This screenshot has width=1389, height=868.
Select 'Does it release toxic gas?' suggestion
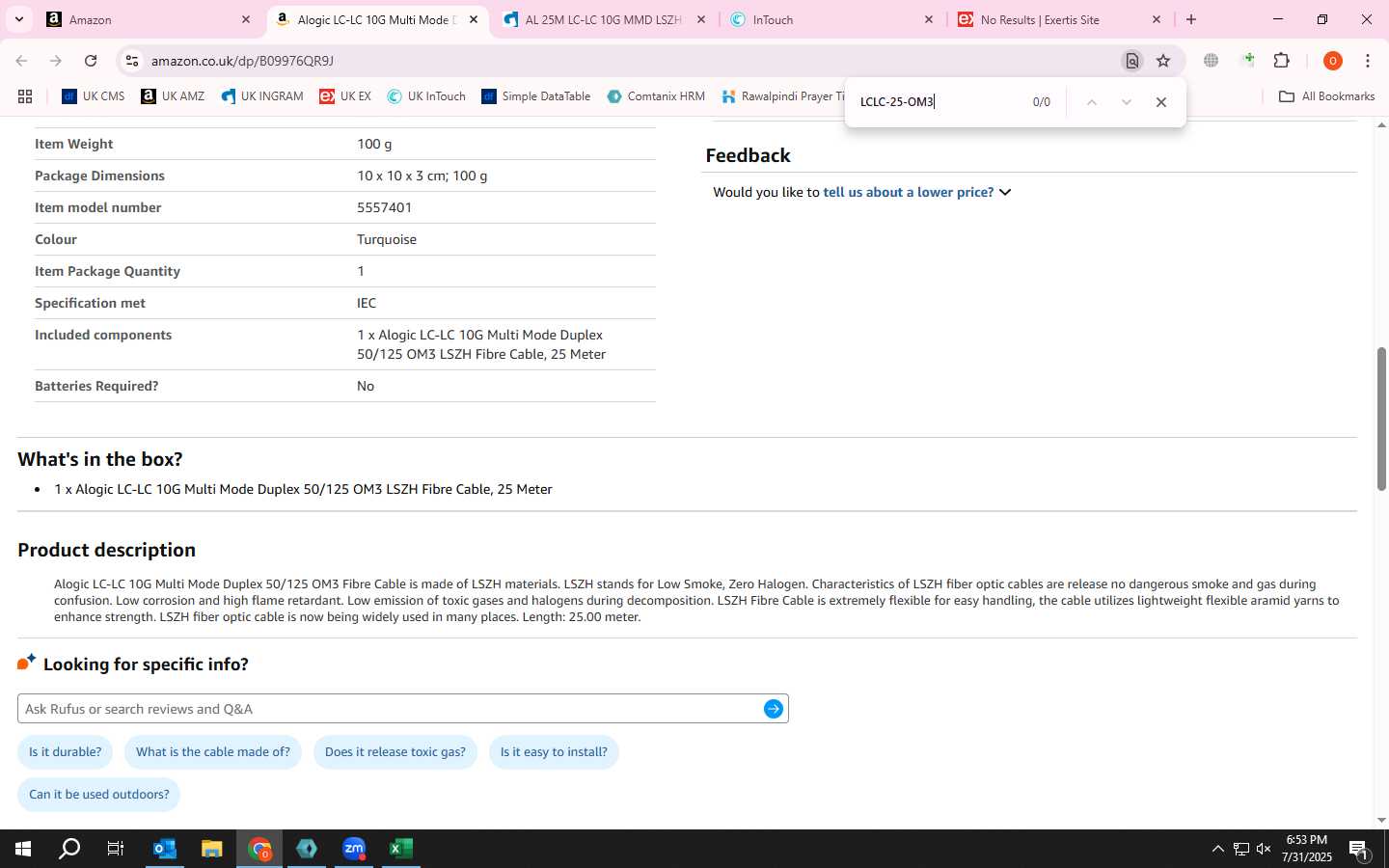coord(395,751)
